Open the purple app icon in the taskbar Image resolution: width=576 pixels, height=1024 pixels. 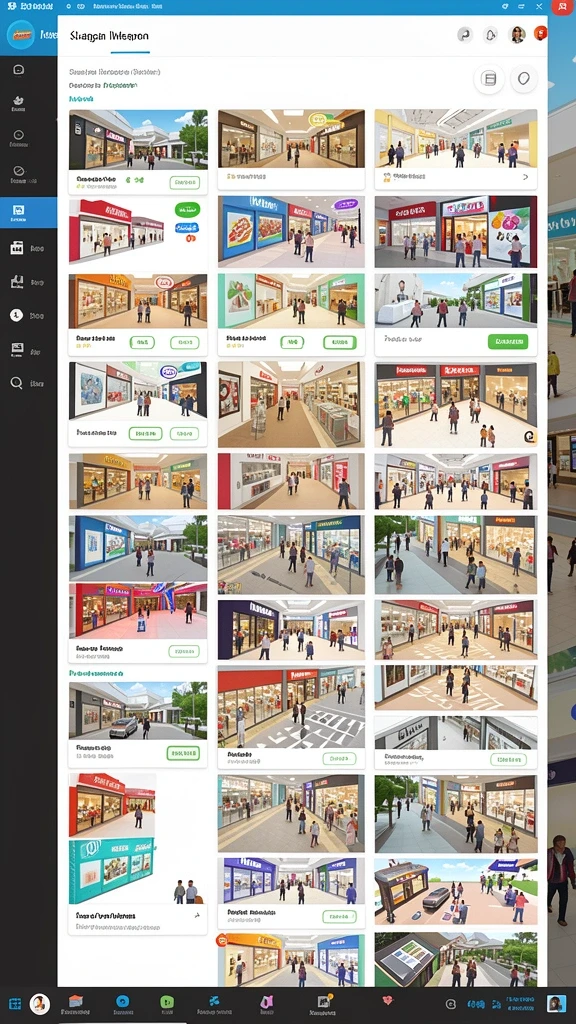point(266,1002)
